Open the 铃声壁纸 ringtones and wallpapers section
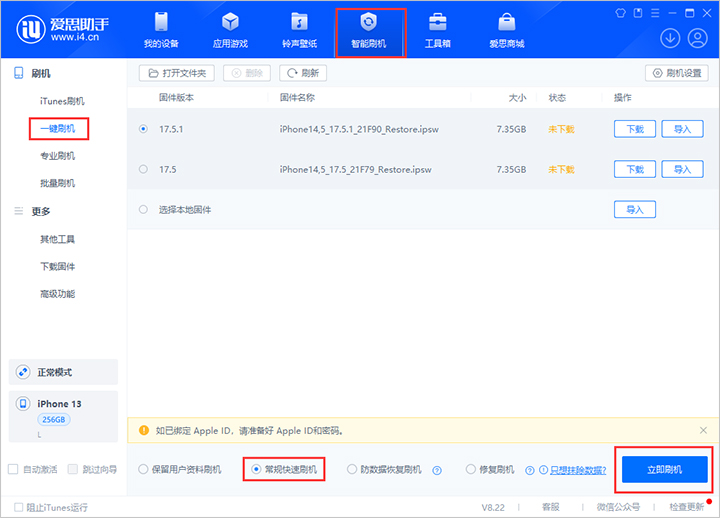The image size is (720, 518). coord(299,30)
